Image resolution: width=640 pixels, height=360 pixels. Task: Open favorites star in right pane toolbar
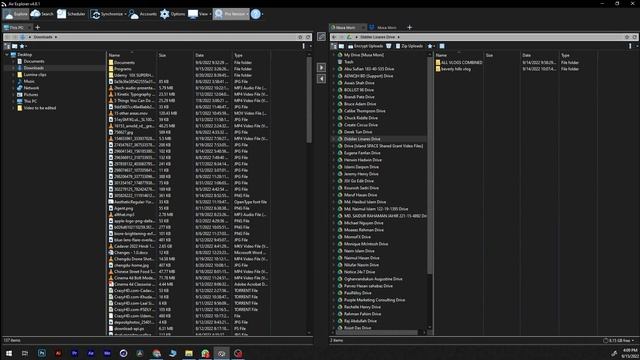430,46
